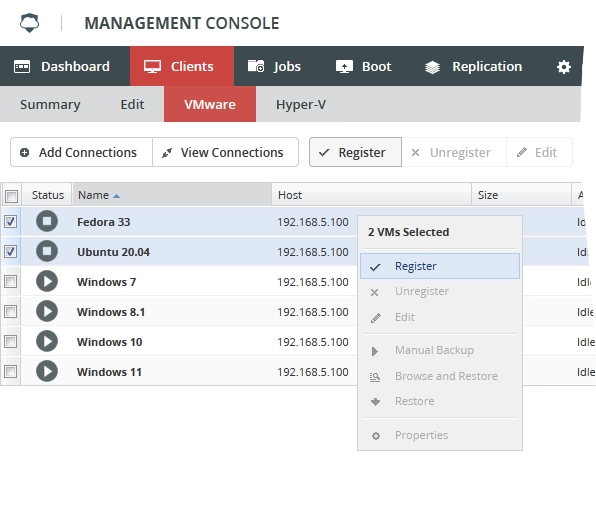Choose Register from the context menu
The width and height of the screenshot is (596, 516).
click(440, 266)
